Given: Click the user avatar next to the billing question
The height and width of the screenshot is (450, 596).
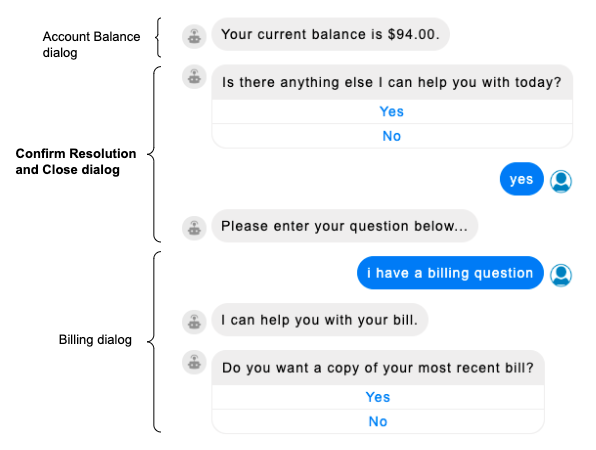Looking at the screenshot, I should [x=561, y=275].
